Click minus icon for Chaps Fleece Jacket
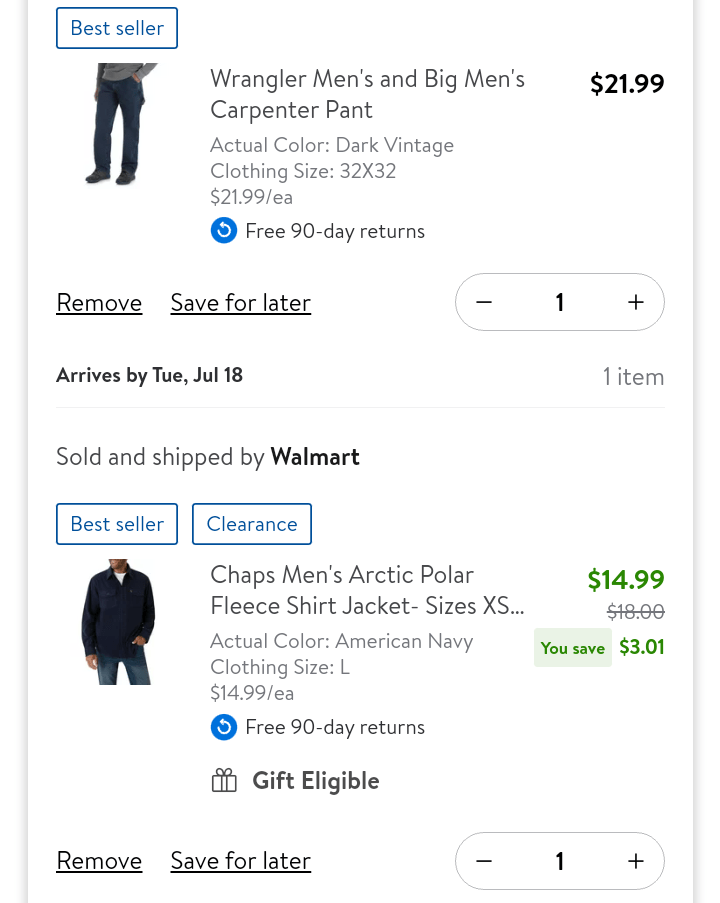Viewport: 720px width, 903px height. [484, 861]
